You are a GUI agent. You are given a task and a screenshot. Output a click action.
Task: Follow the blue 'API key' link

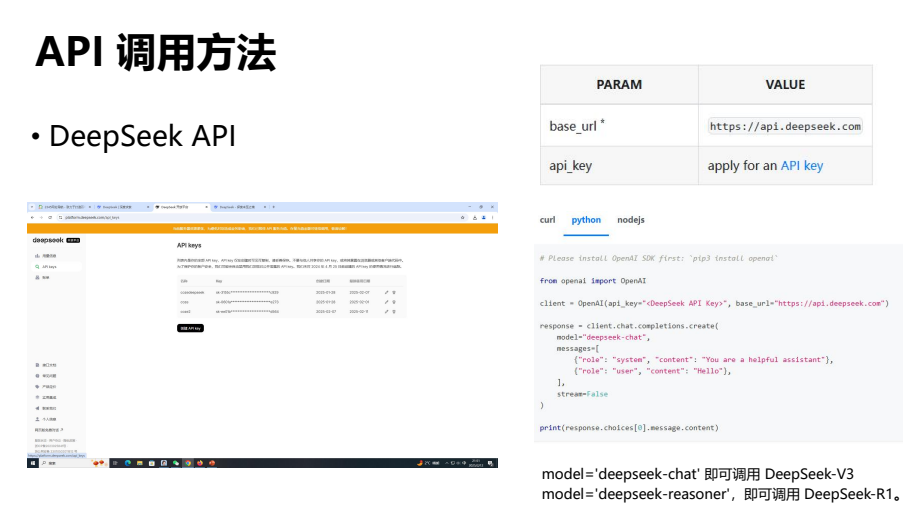[802, 166]
